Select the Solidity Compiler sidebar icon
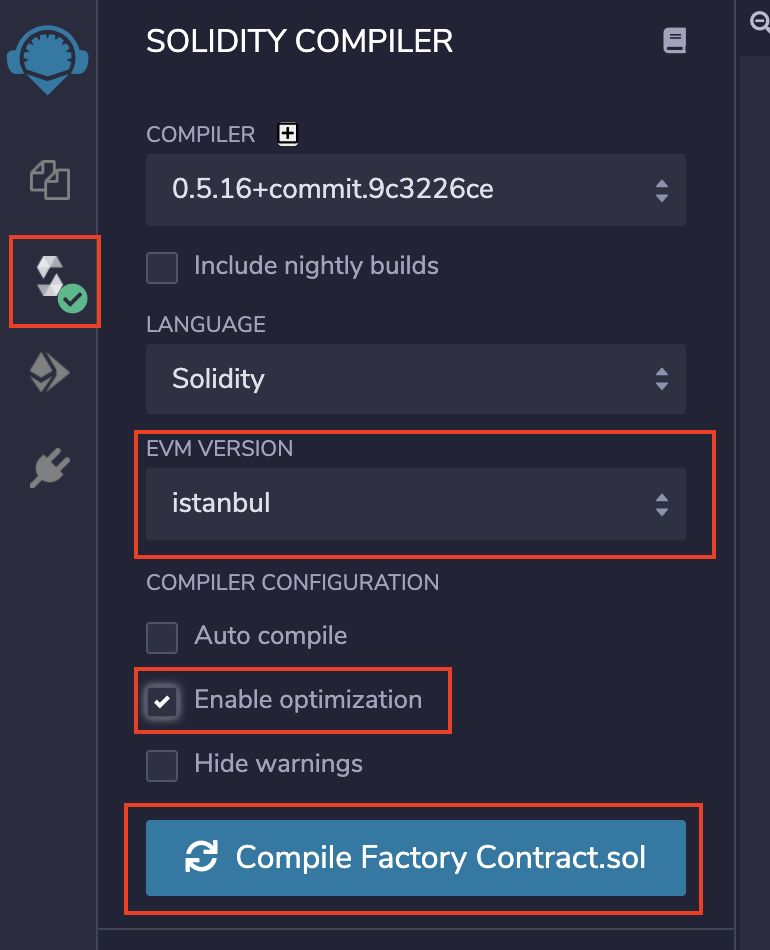 click(55, 281)
